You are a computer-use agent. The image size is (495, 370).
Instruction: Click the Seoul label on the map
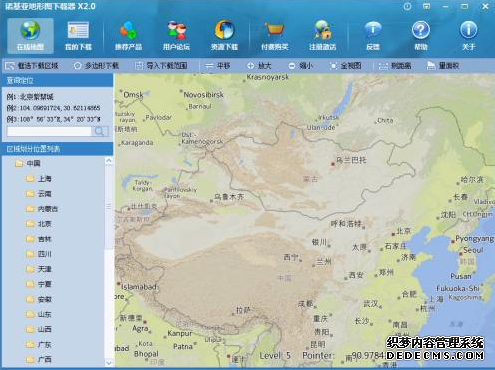(x=473, y=250)
